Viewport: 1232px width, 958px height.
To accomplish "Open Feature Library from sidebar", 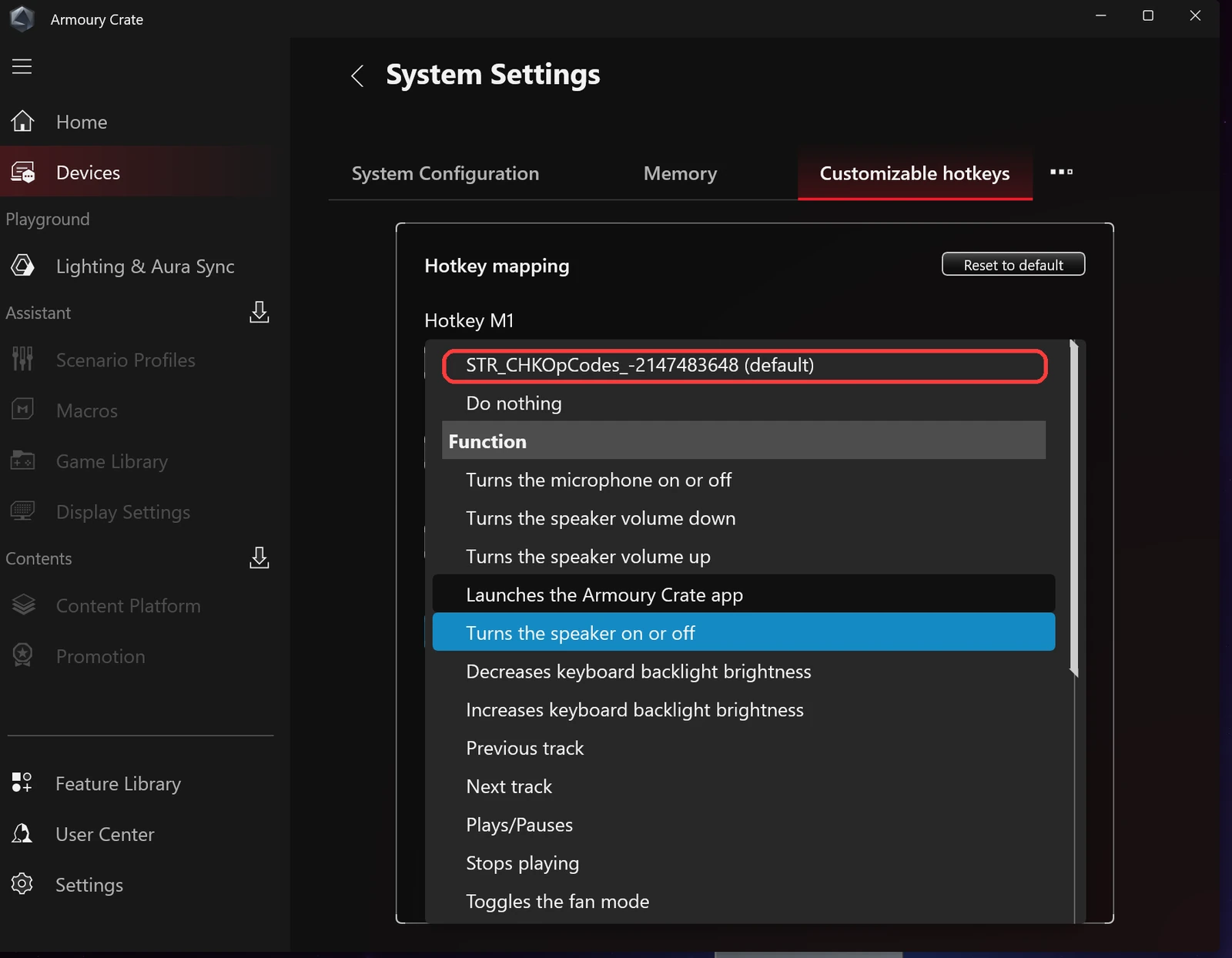I will tap(118, 784).
